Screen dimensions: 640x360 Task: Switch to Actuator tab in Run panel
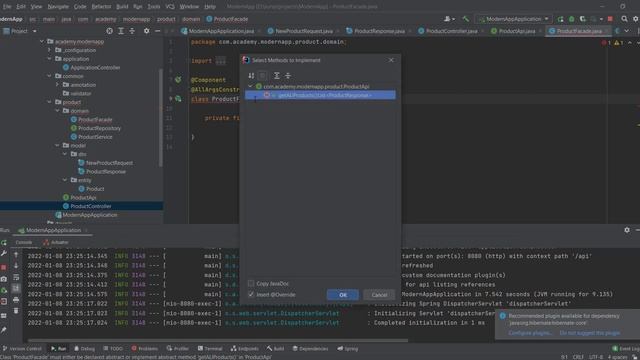(x=56, y=242)
